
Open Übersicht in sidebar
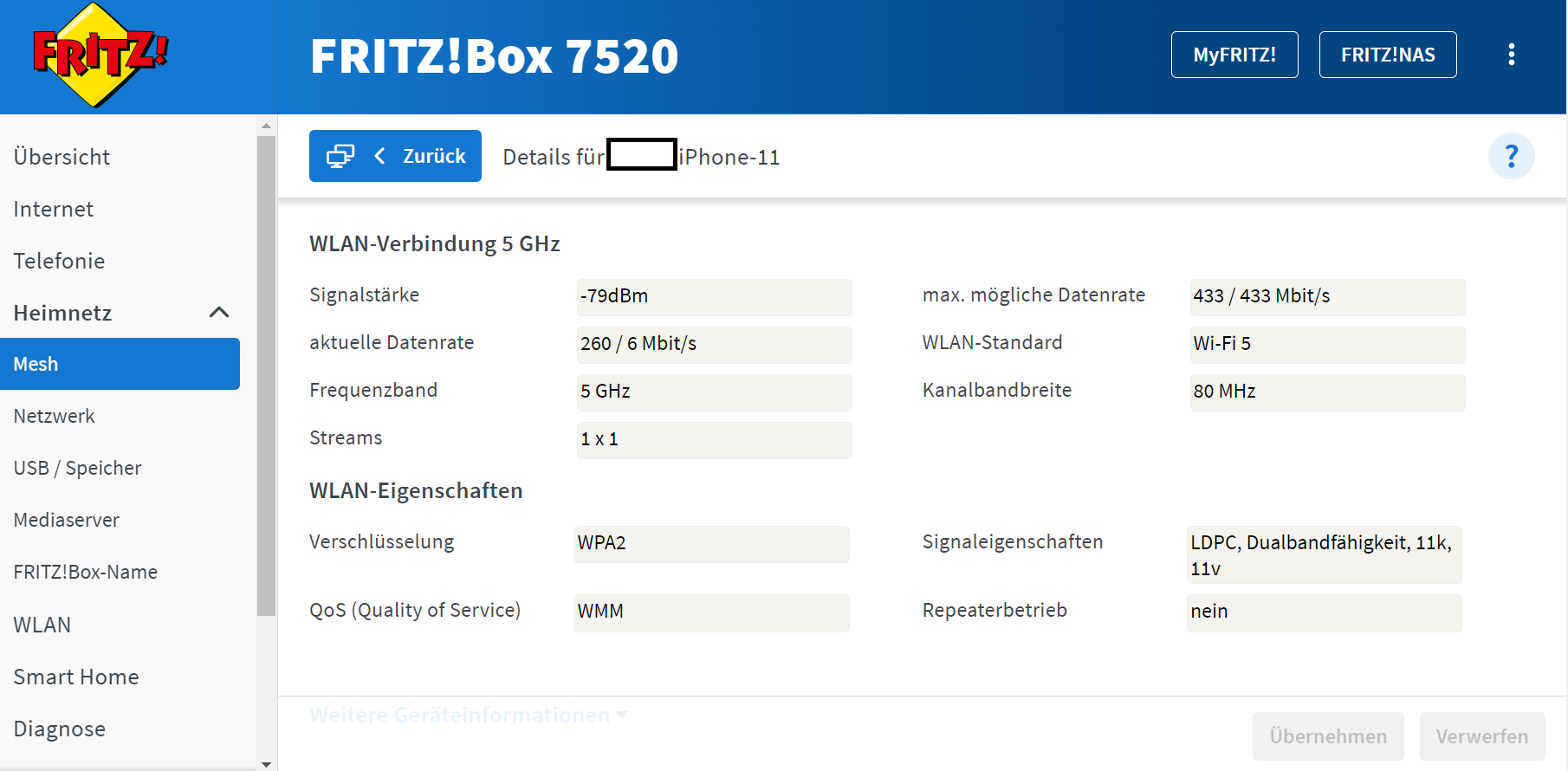tap(62, 157)
